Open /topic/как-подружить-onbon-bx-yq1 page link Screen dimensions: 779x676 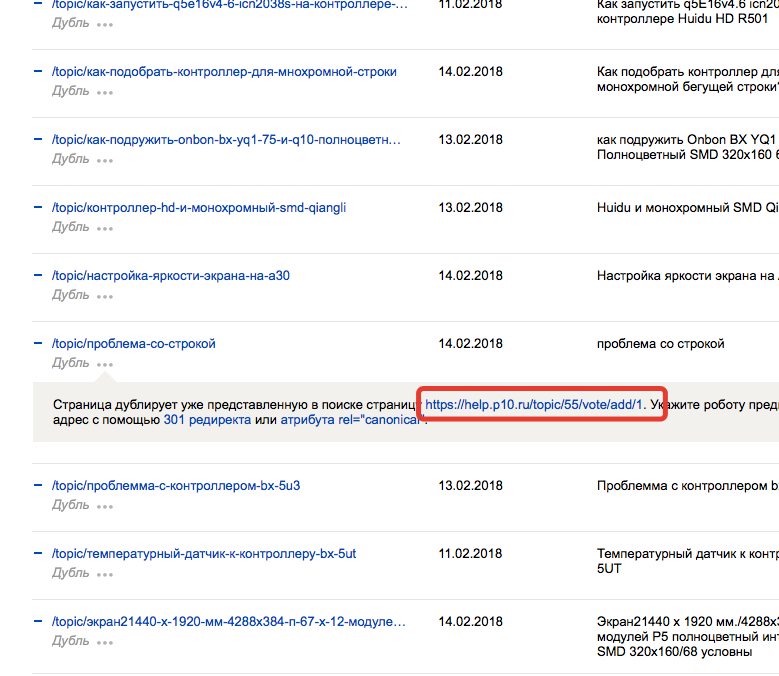pyautogui.click(x=226, y=140)
